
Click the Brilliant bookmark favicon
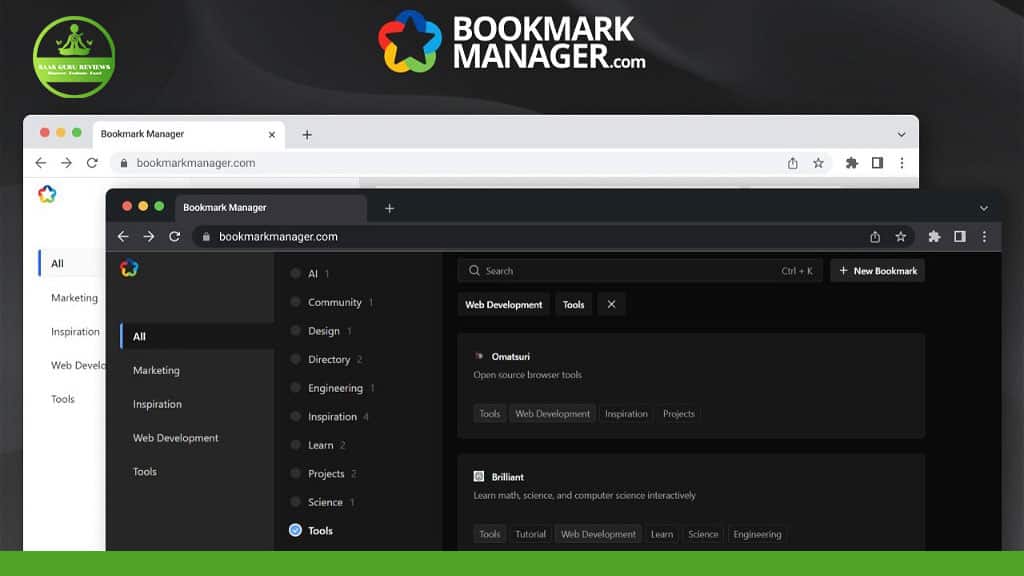pyautogui.click(x=479, y=476)
